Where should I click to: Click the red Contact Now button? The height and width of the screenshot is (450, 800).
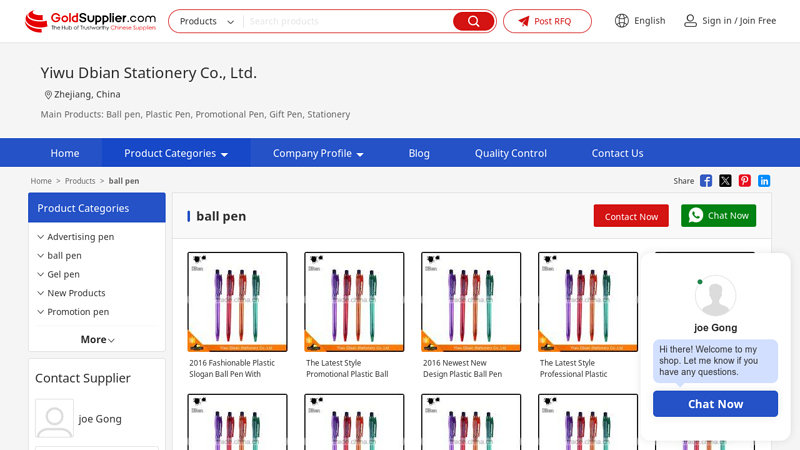[631, 216]
